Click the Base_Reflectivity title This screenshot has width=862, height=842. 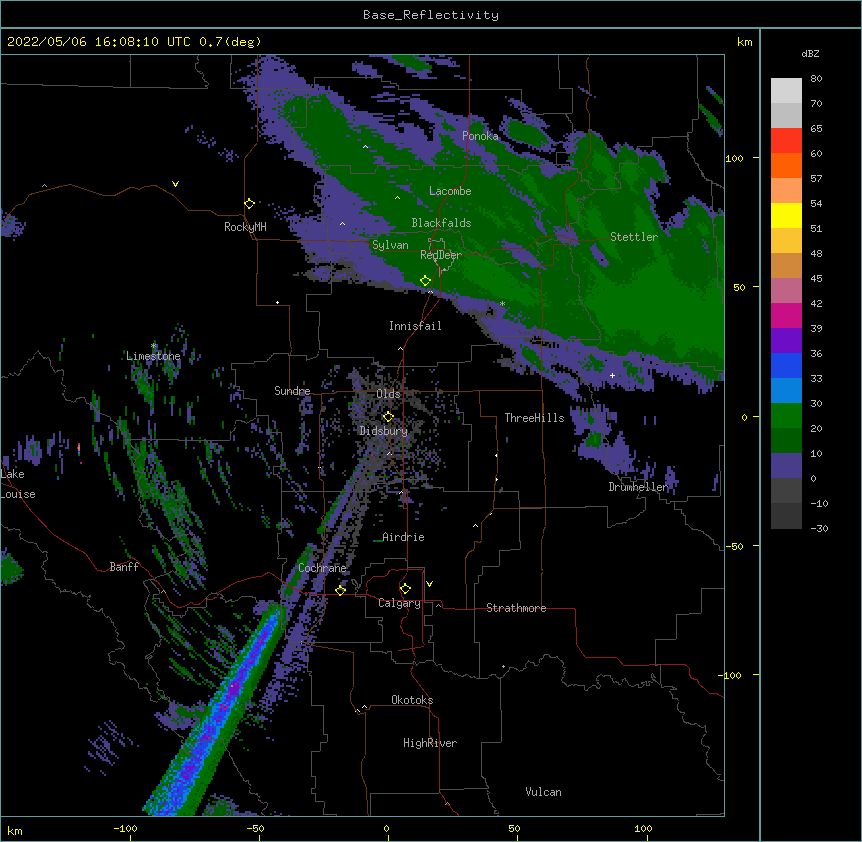[x=431, y=15]
